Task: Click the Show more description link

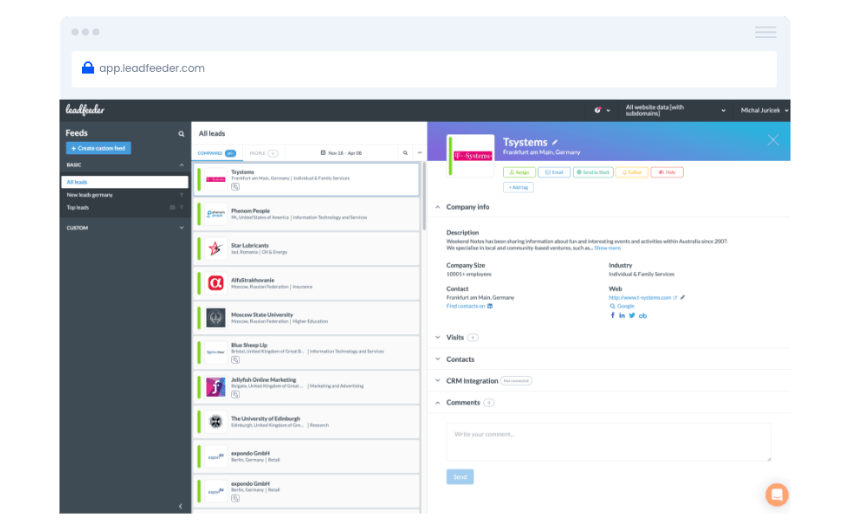Action: click(x=607, y=248)
